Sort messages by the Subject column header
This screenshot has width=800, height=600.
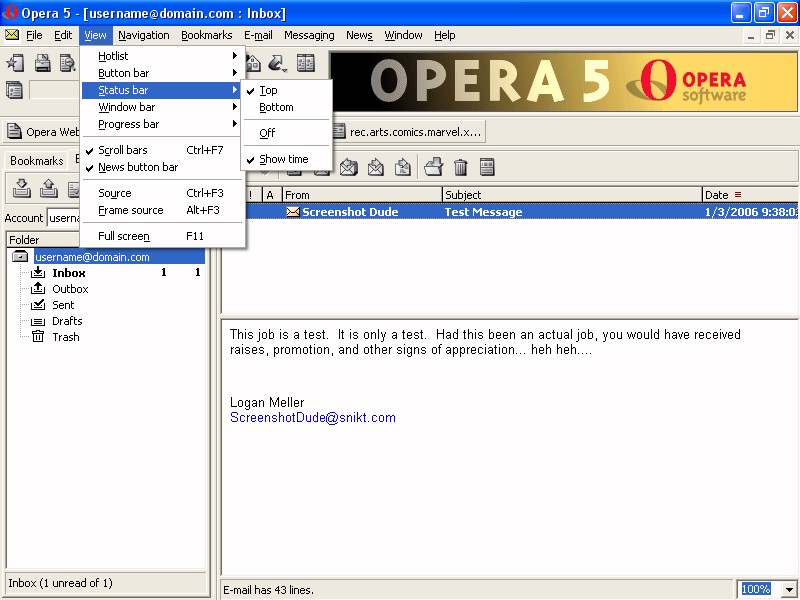(x=572, y=195)
